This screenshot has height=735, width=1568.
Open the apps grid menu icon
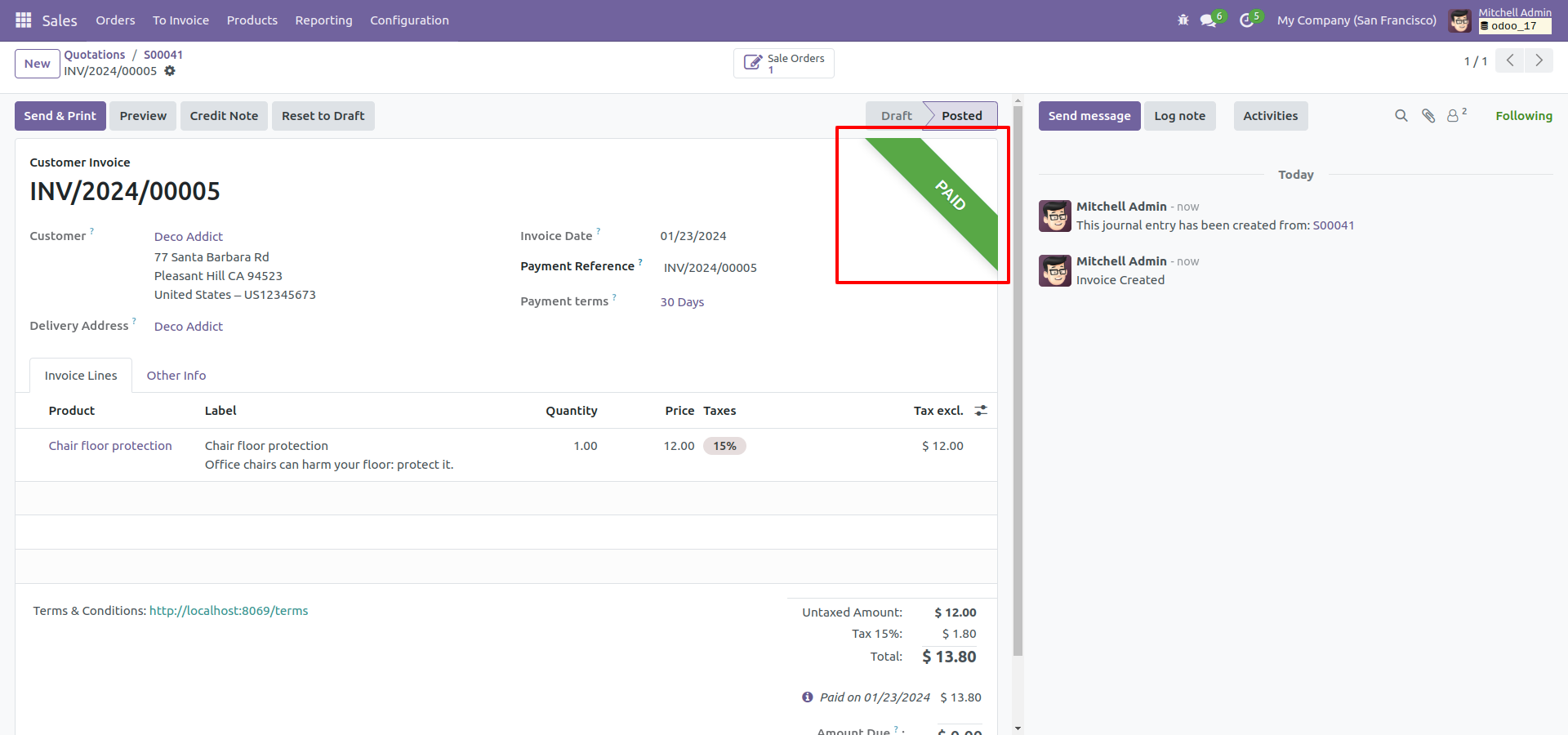click(x=24, y=20)
